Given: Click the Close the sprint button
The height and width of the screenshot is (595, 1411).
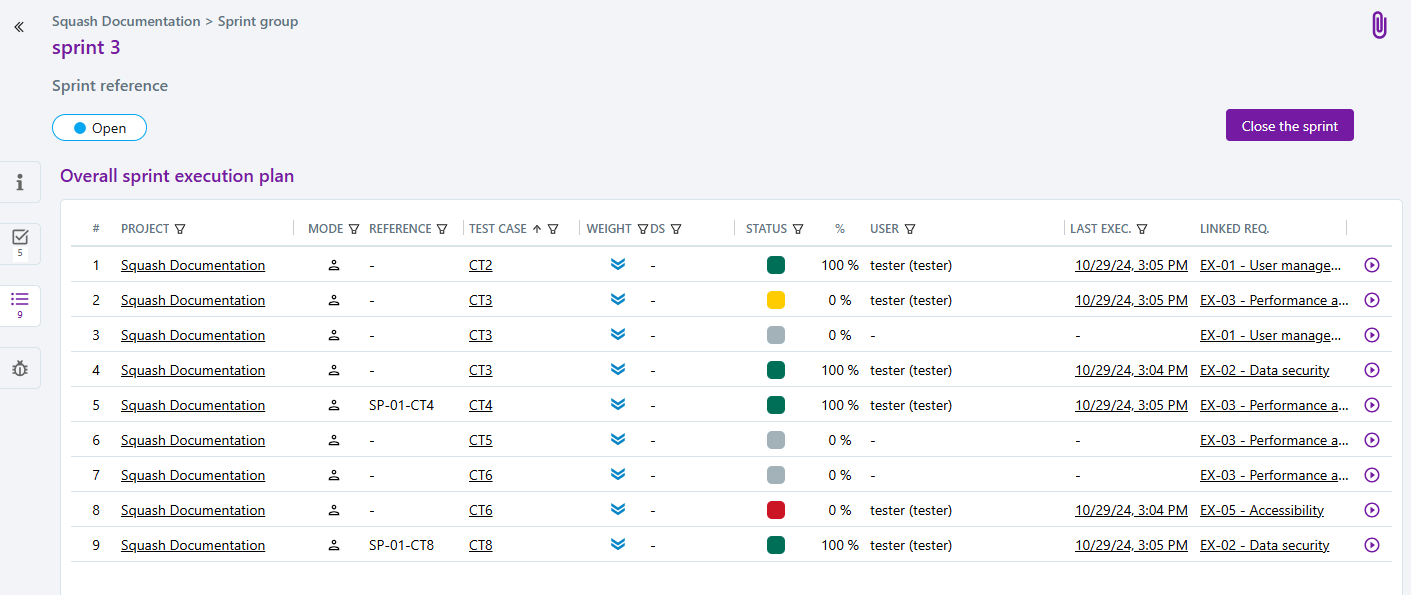Looking at the screenshot, I should point(1289,125).
